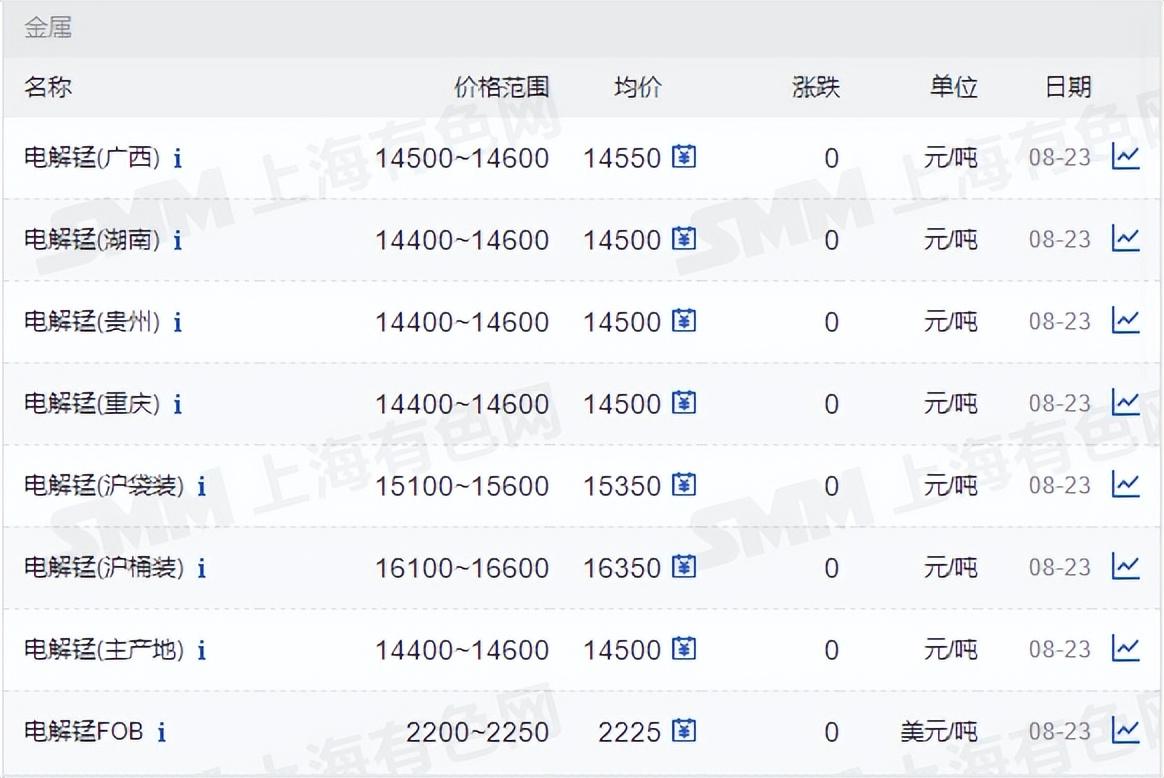The width and height of the screenshot is (1164, 778).
Task: Click 08-23 date in 电解锰(贵州) row
Action: 1060,321
